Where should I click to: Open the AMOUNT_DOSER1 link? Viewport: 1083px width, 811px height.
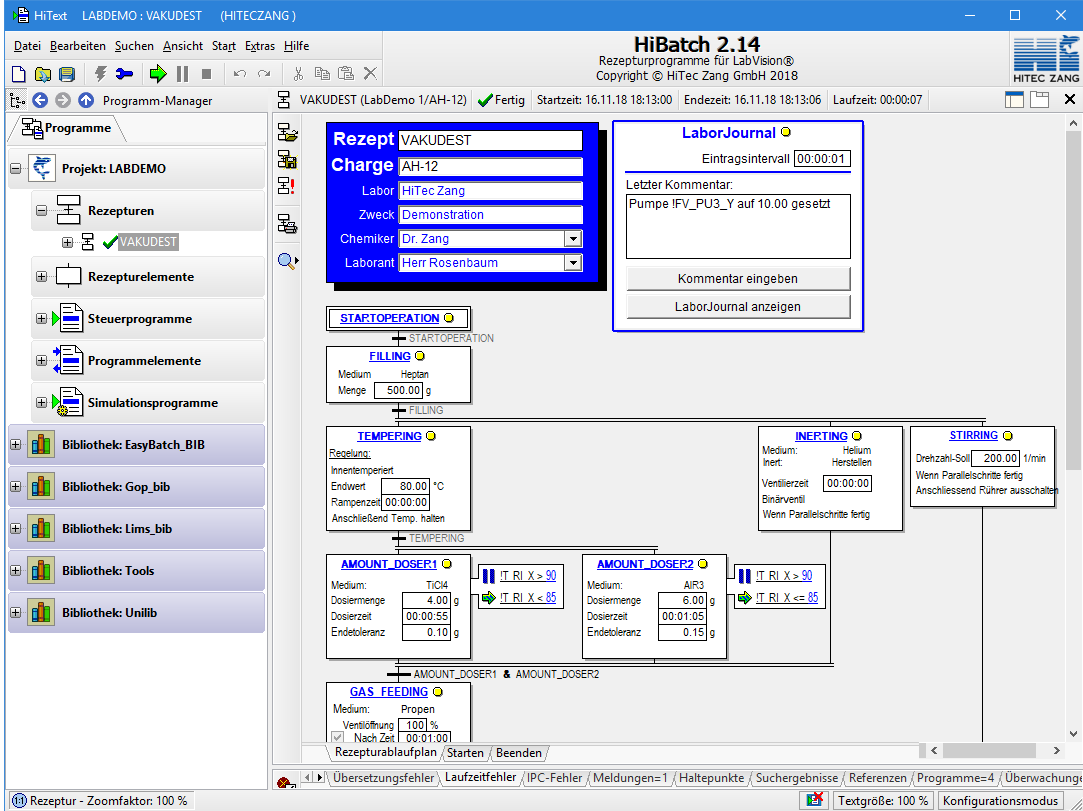(389, 564)
